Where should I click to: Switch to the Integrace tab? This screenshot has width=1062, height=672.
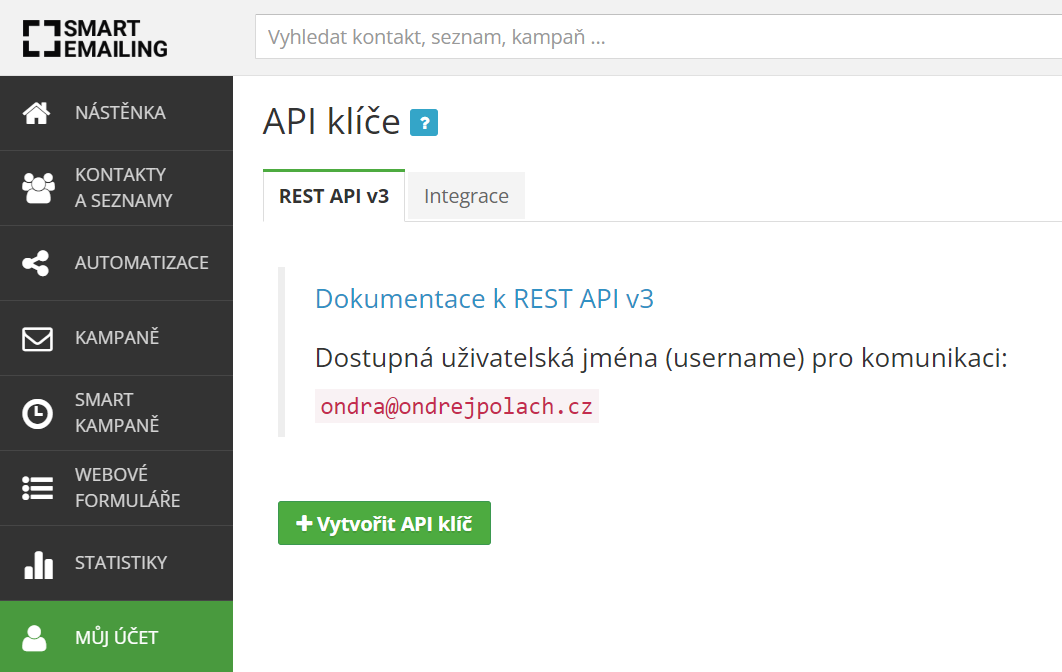(x=466, y=196)
